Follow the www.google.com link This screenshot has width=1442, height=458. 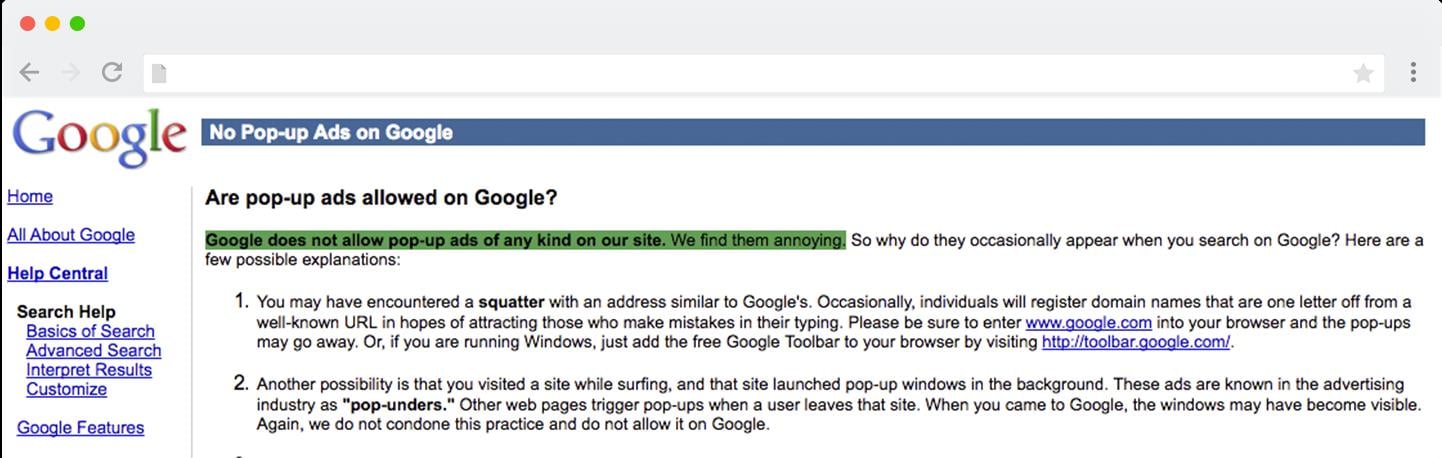pyautogui.click(x=1088, y=323)
